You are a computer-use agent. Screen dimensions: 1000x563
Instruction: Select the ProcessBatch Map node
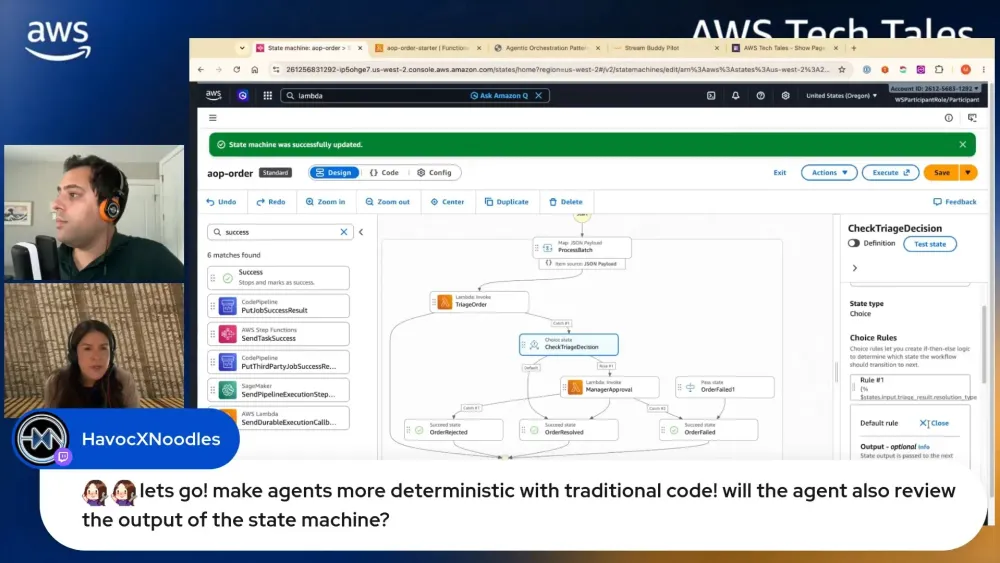(x=582, y=247)
